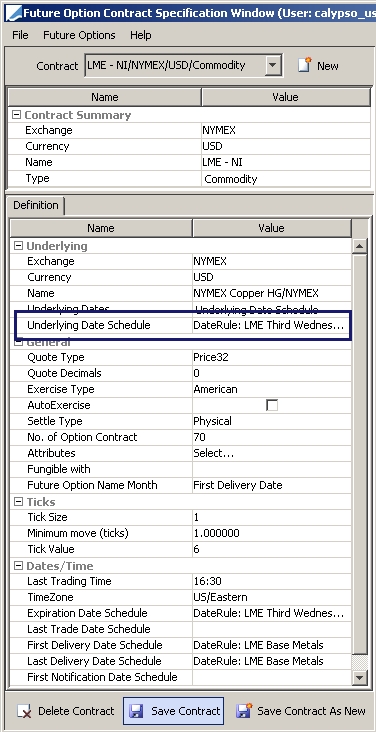Click the scrollbar up arrow

359,246
